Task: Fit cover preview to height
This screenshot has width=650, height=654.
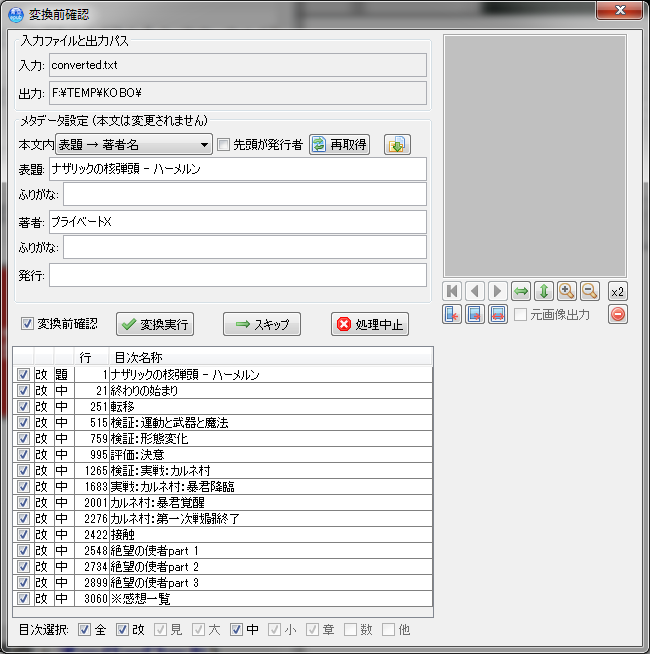Action: click(x=544, y=291)
